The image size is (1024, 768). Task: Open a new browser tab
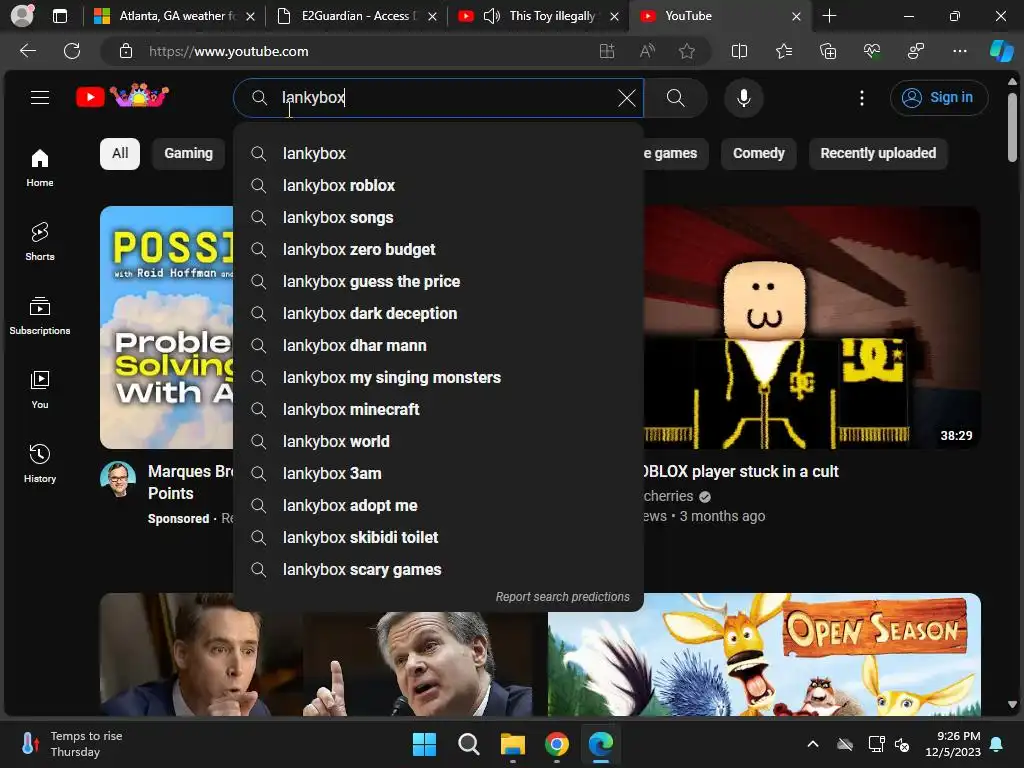click(x=829, y=16)
